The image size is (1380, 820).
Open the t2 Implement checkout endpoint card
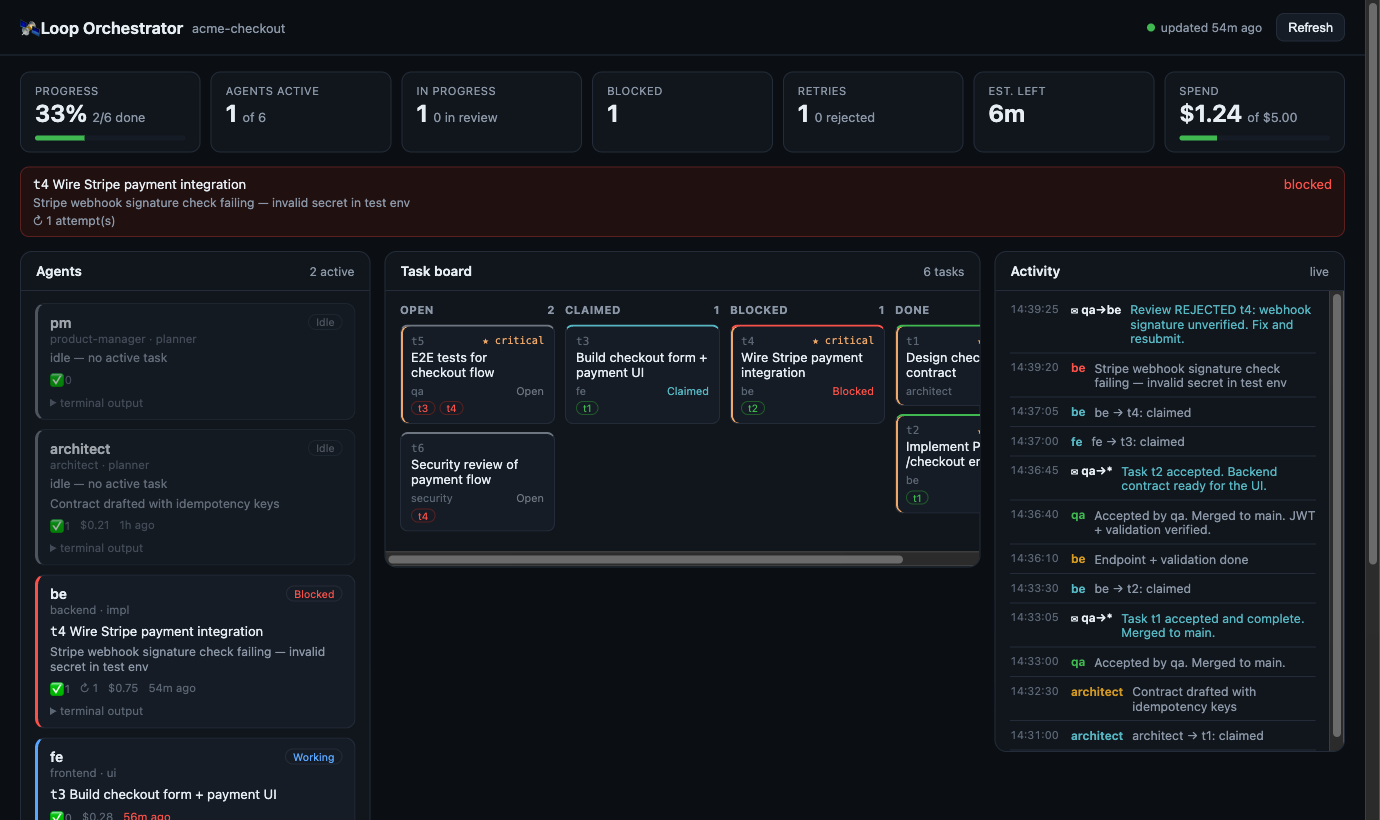click(938, 463)
